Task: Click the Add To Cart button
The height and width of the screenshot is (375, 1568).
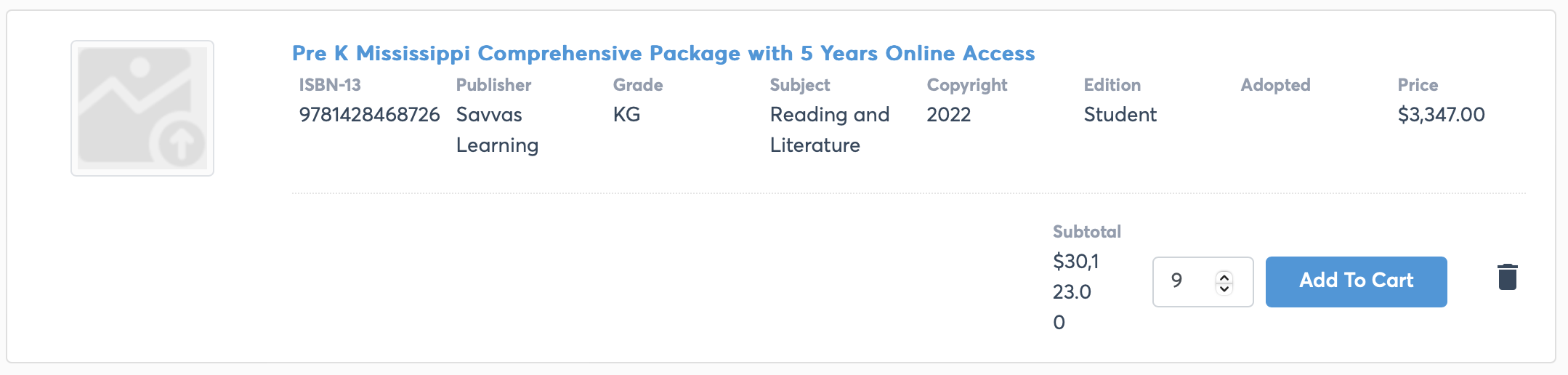Action: click(x=1356, y=282)
